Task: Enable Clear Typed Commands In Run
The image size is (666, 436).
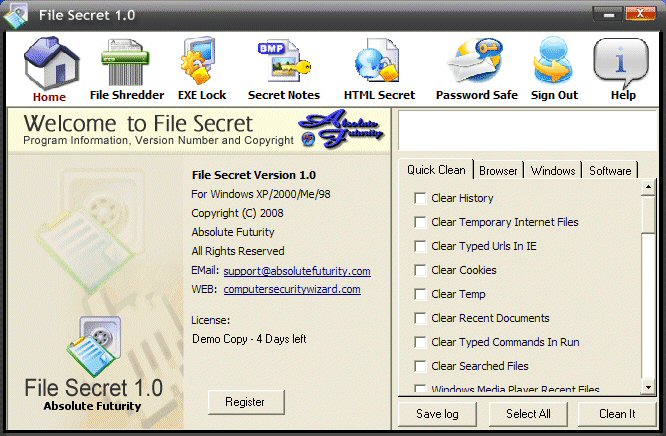Action: click(x=420, y=342)
